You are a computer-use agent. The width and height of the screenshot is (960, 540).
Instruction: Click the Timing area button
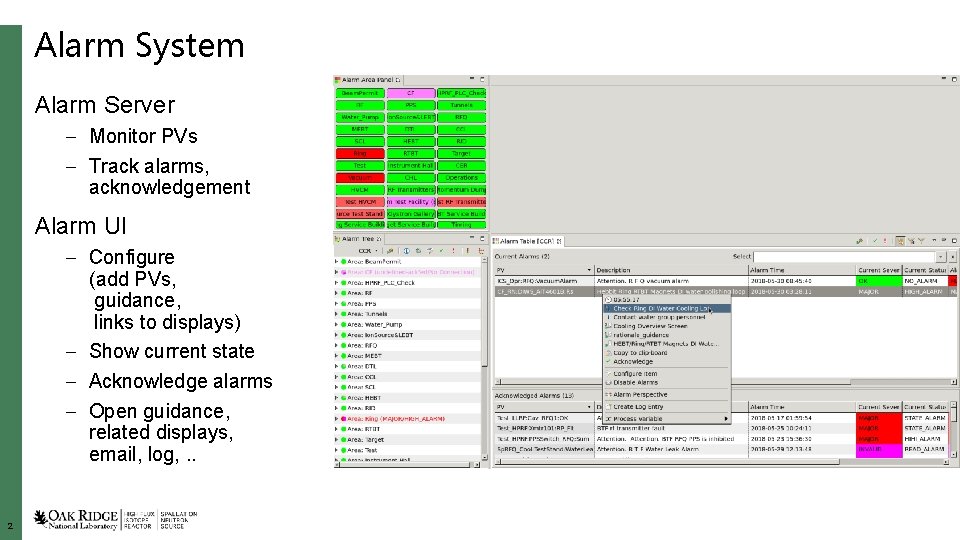[462, 225]
